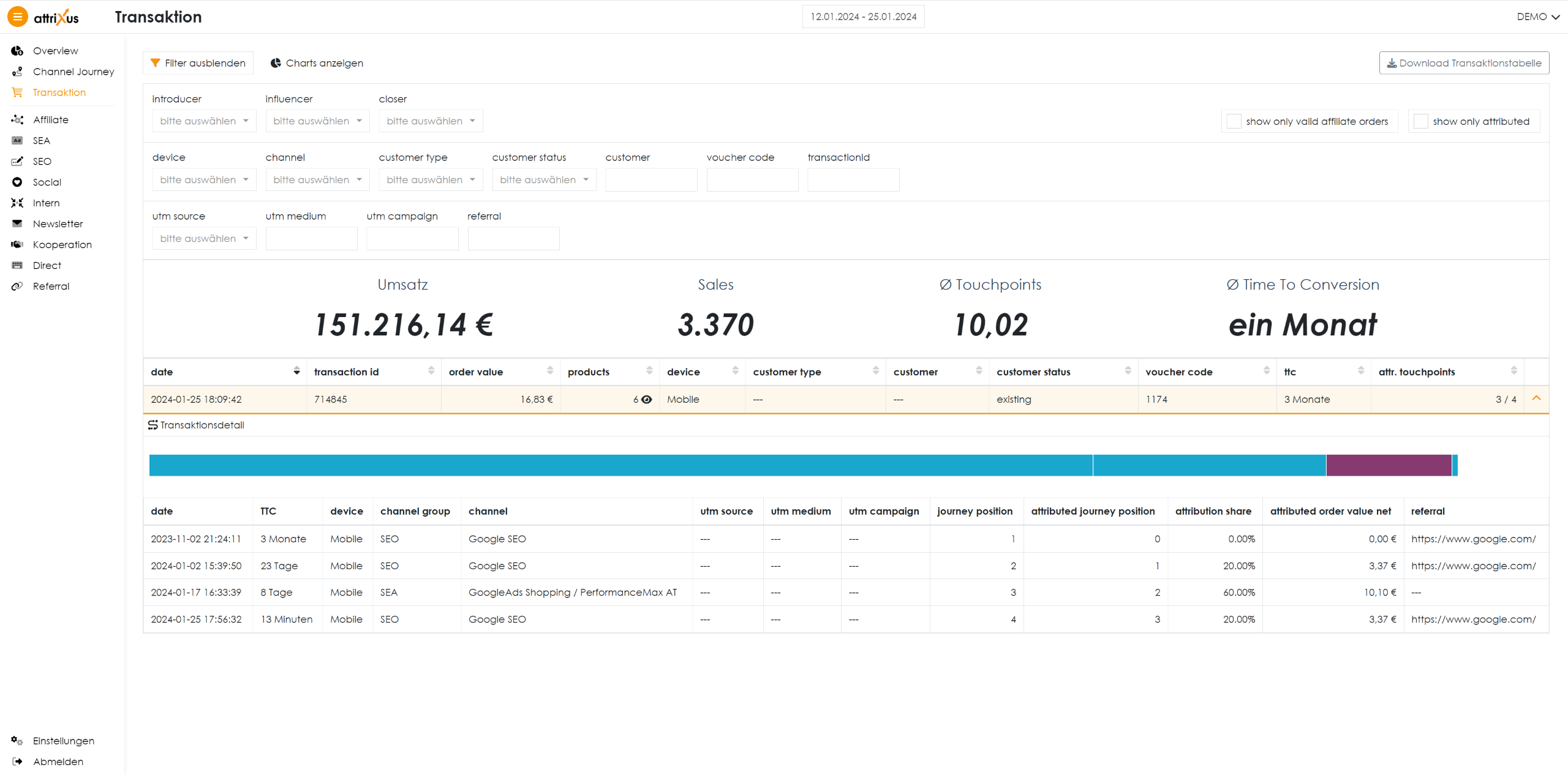Screen dimensions: 1568x778
Task: Click the Abmelden logout icon
Action: click(17, 762)
